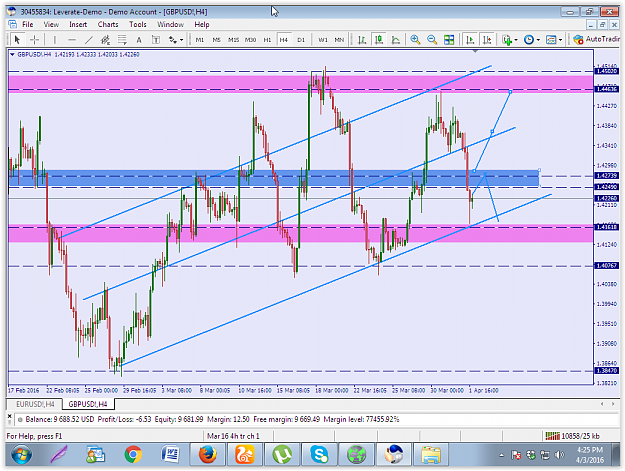Open the Insert menu

point(78,24)
